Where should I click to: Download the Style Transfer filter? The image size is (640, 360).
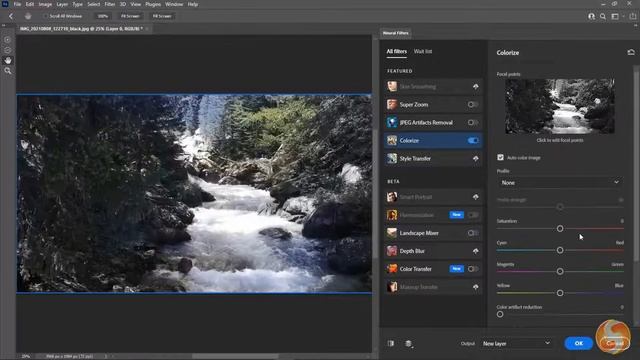pyautogui.click(x=476, y=158)
